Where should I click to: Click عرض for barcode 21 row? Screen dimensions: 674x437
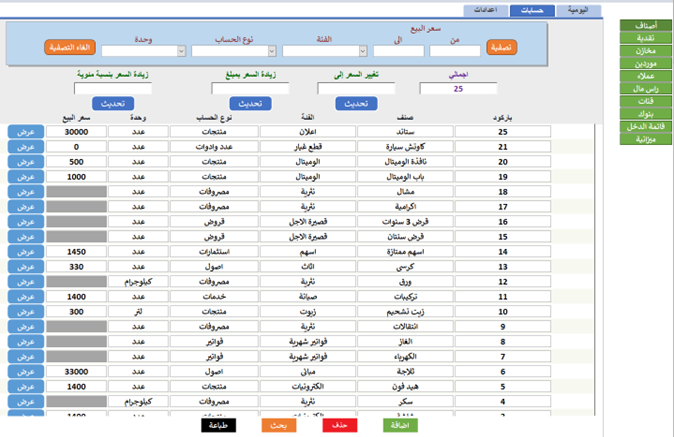[26, 147]
